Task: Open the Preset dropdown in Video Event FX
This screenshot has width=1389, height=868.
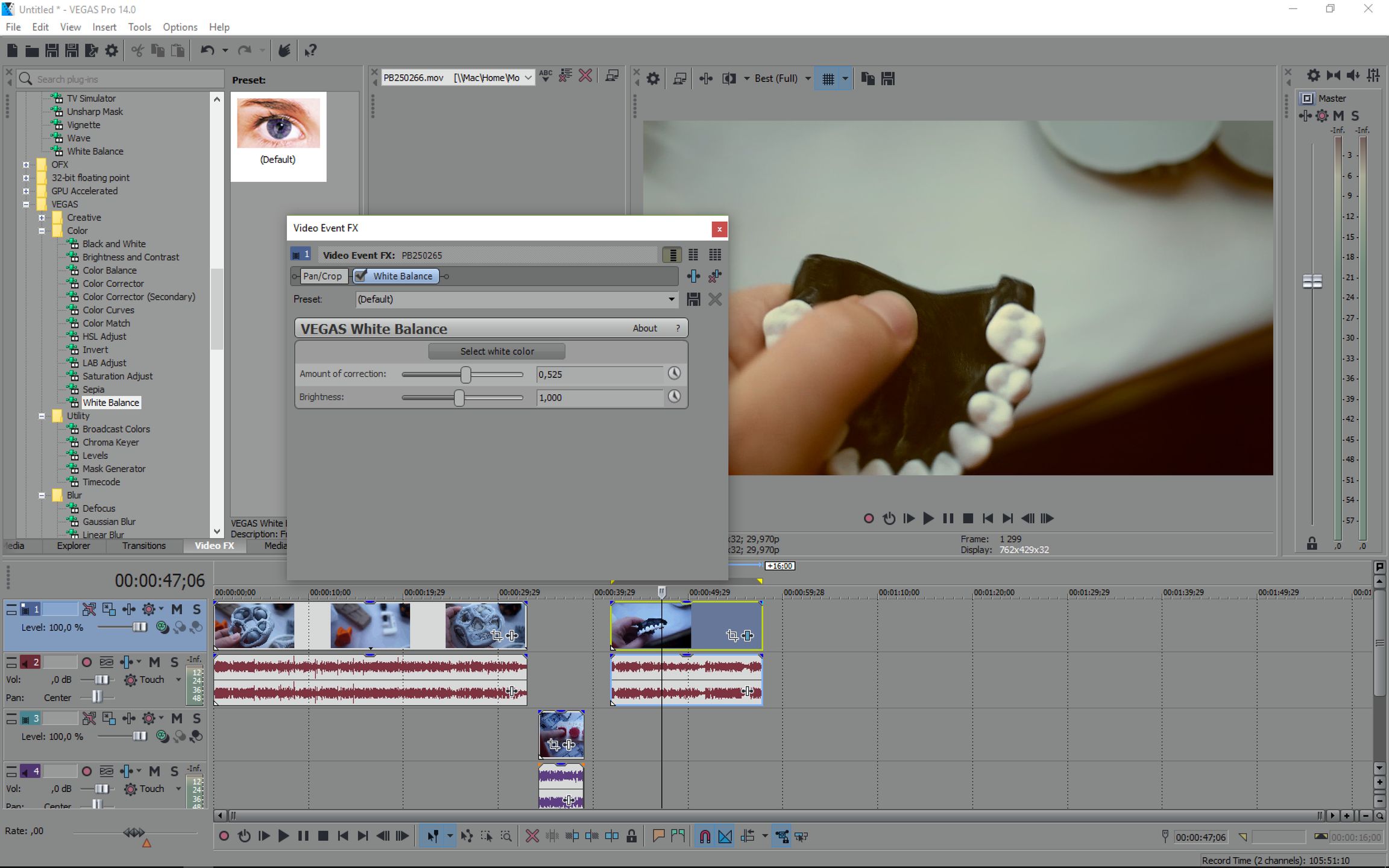Action: click(671, 300)
